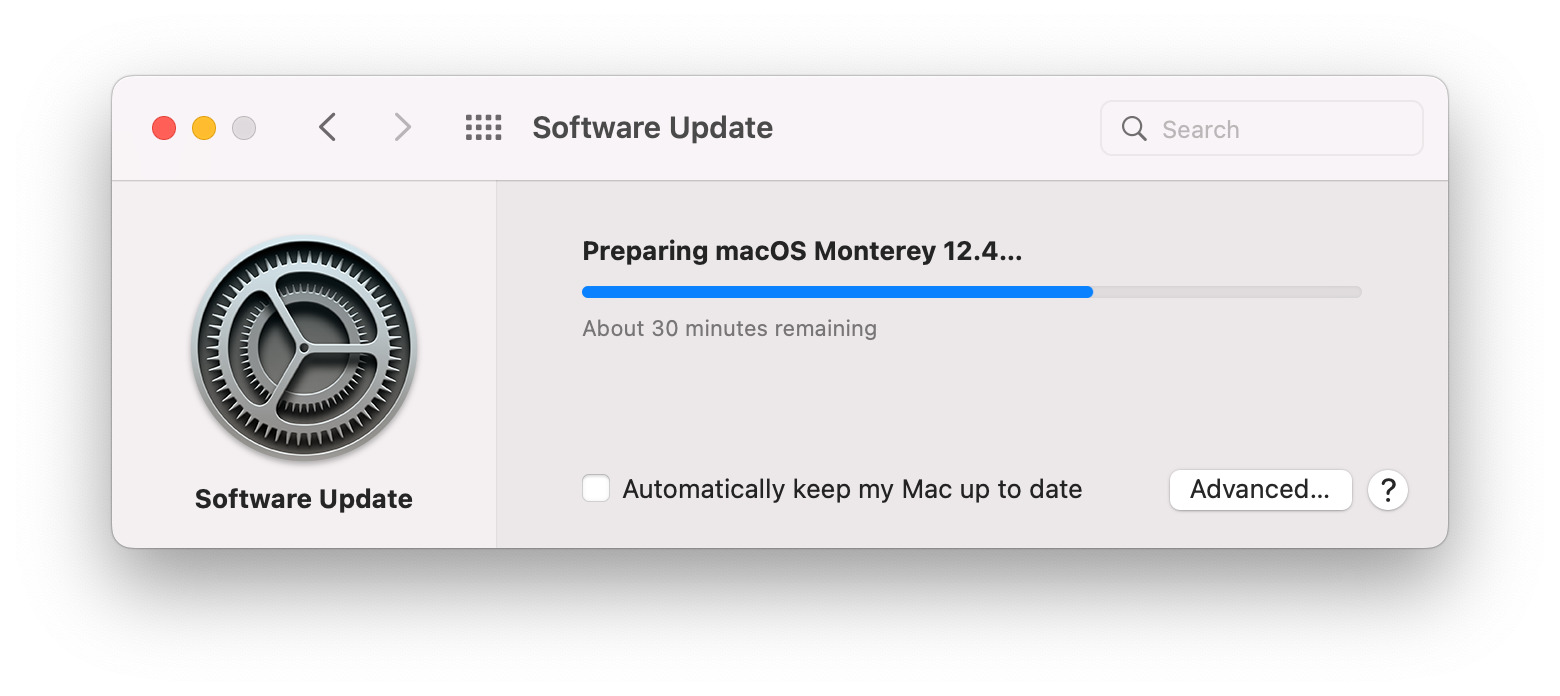Image resolution: width=1560 pixels, height=696 pixels.
Task: Click the 'Automatically keep my Mac up to date' label
Action: (x=852, y=489)
